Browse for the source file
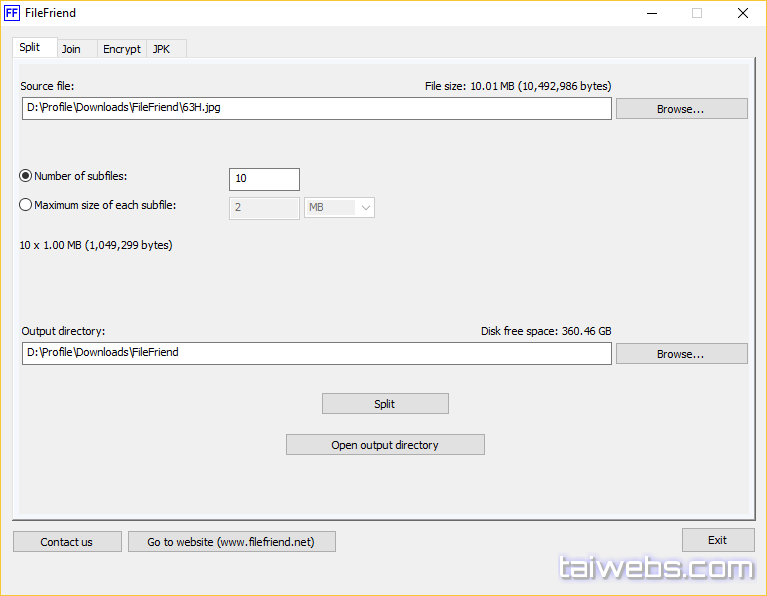Image resolution: width=767 pixels, height=596 pixels. (x=681, y=109)
